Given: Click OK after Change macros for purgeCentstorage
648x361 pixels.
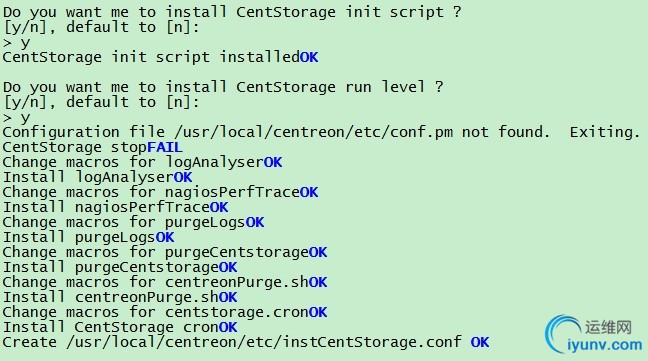Looking at the screenshot, I should coord(318,252).
